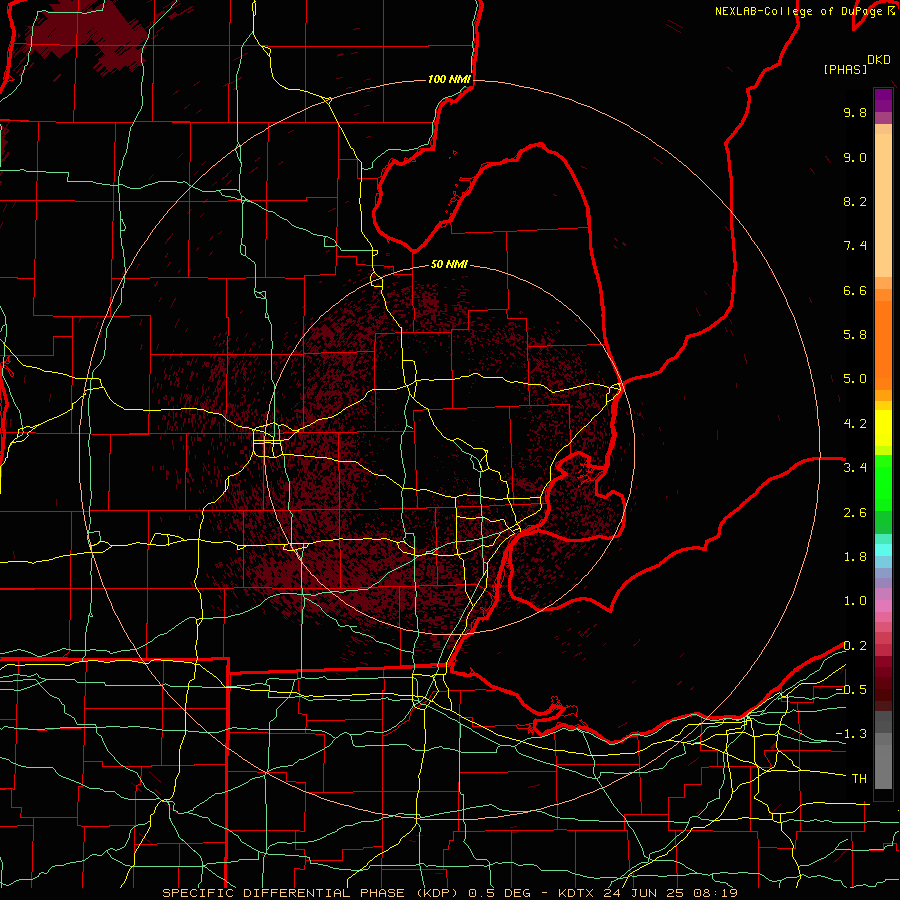This screenshot has height=900, width=900.
Task: Click the -0.5 scale value
Action: click(851, 690)
